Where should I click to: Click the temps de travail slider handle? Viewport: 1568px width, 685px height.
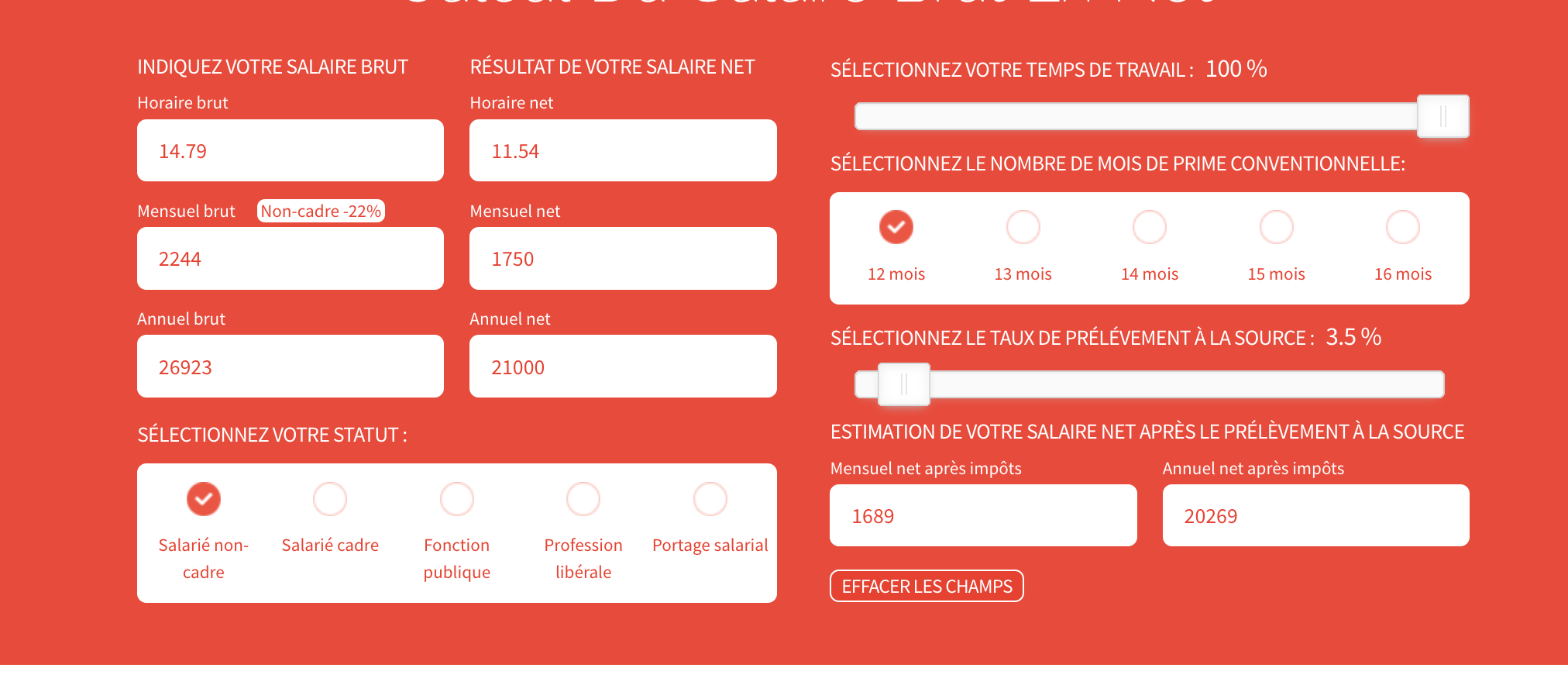point(1443,116)
